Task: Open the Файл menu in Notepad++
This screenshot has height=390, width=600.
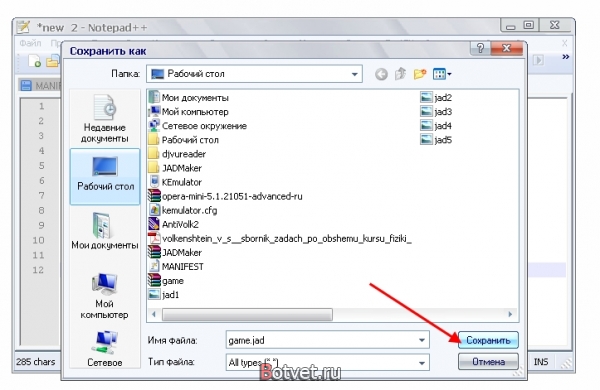Action: click(30, 43)
